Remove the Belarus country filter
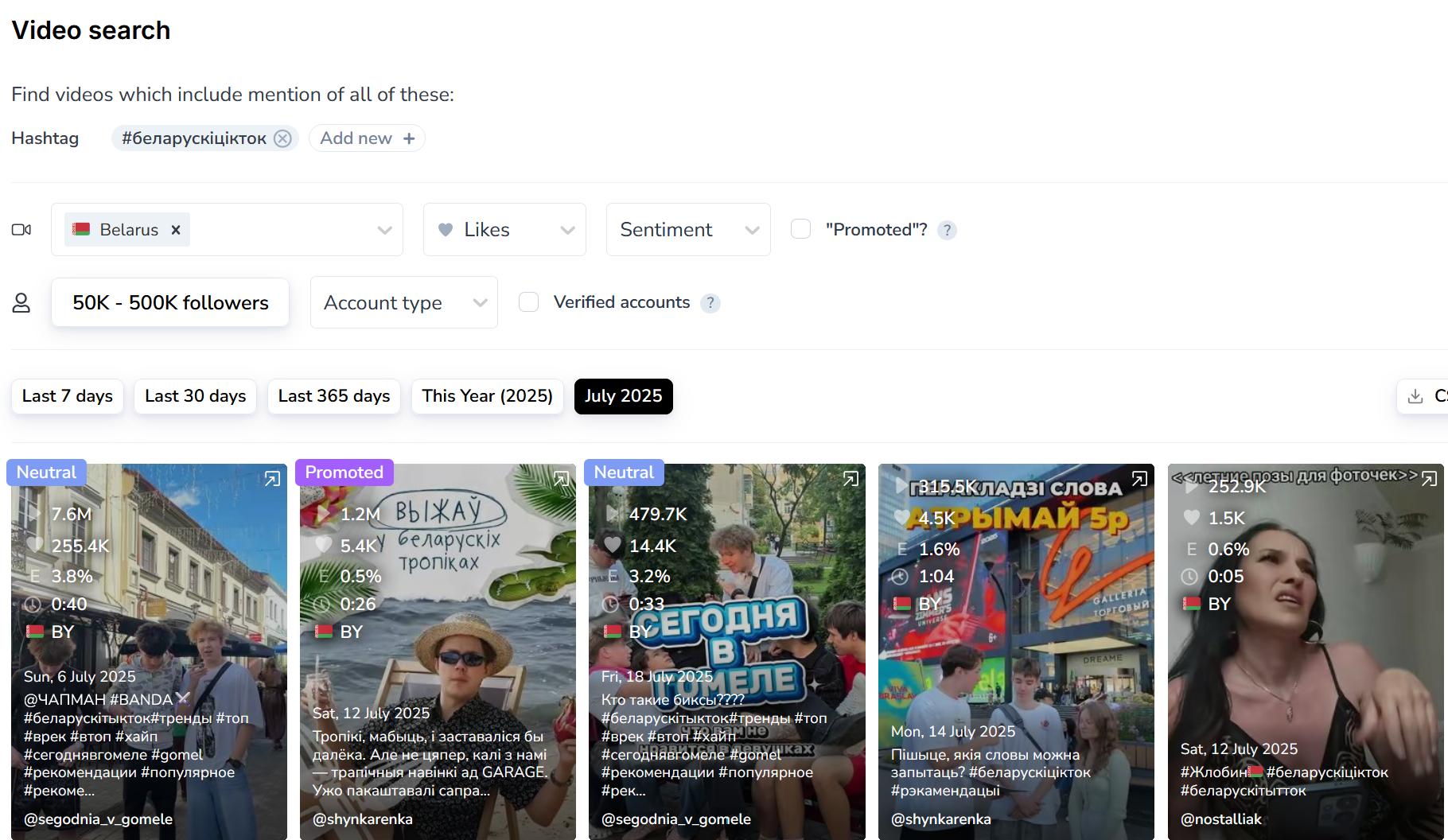1448x840 pixels. pos(176,230)
